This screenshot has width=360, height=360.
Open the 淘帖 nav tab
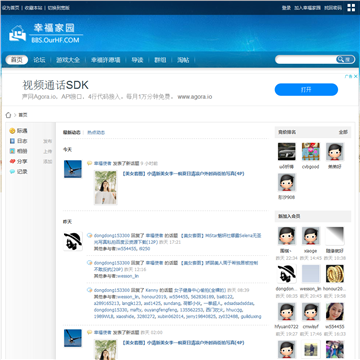pos(183,60)
